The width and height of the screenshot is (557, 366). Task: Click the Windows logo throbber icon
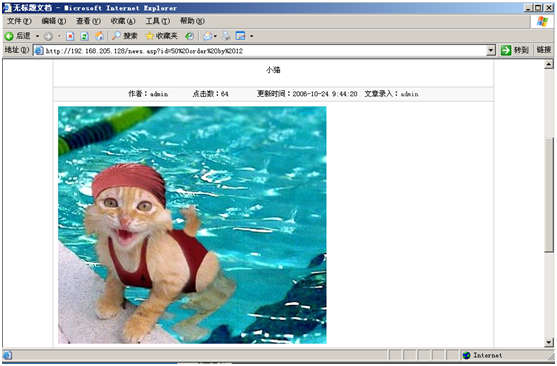[x=542, y=21]
